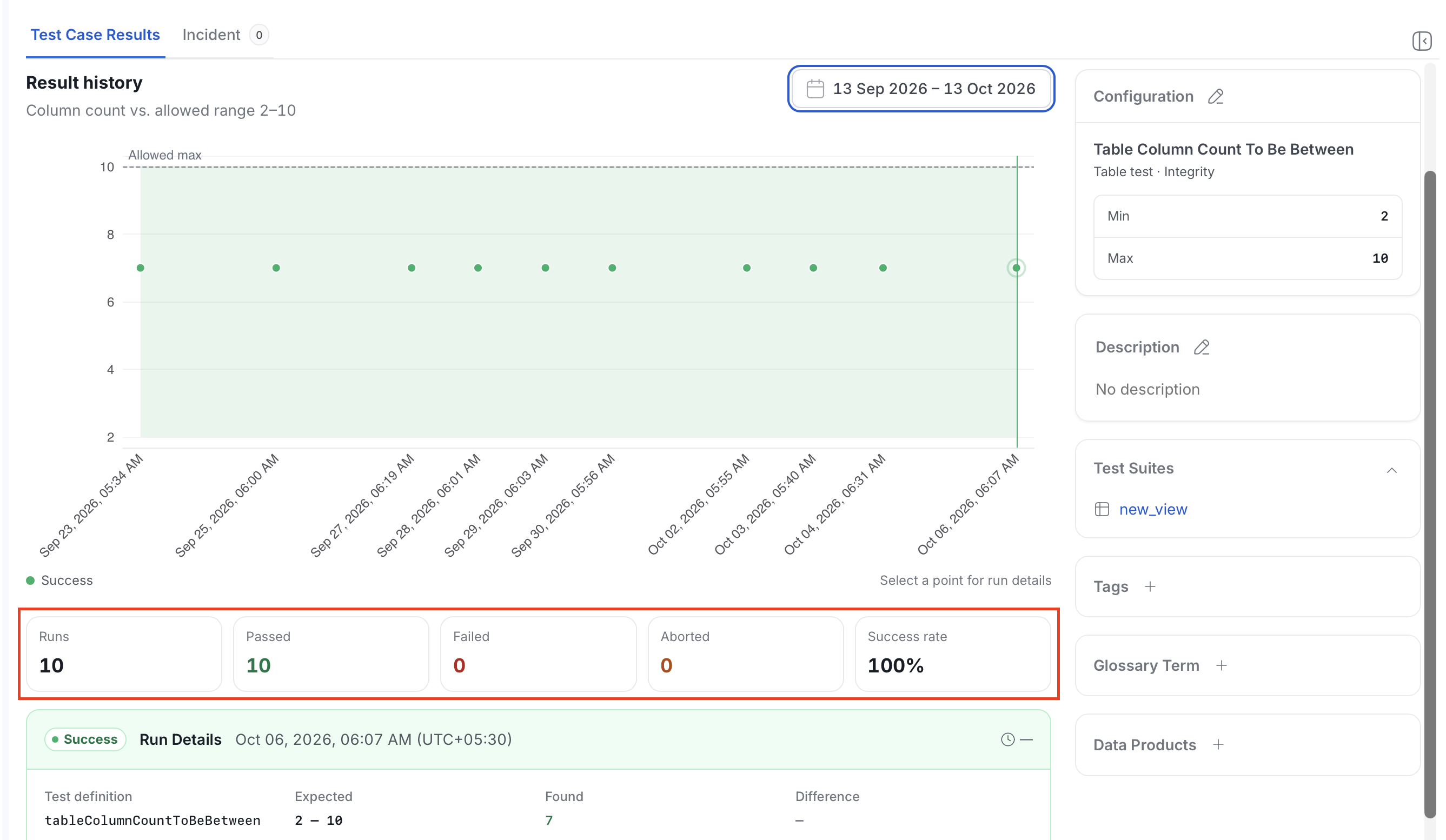Switch to Test Case Results tab

point(95,35)
